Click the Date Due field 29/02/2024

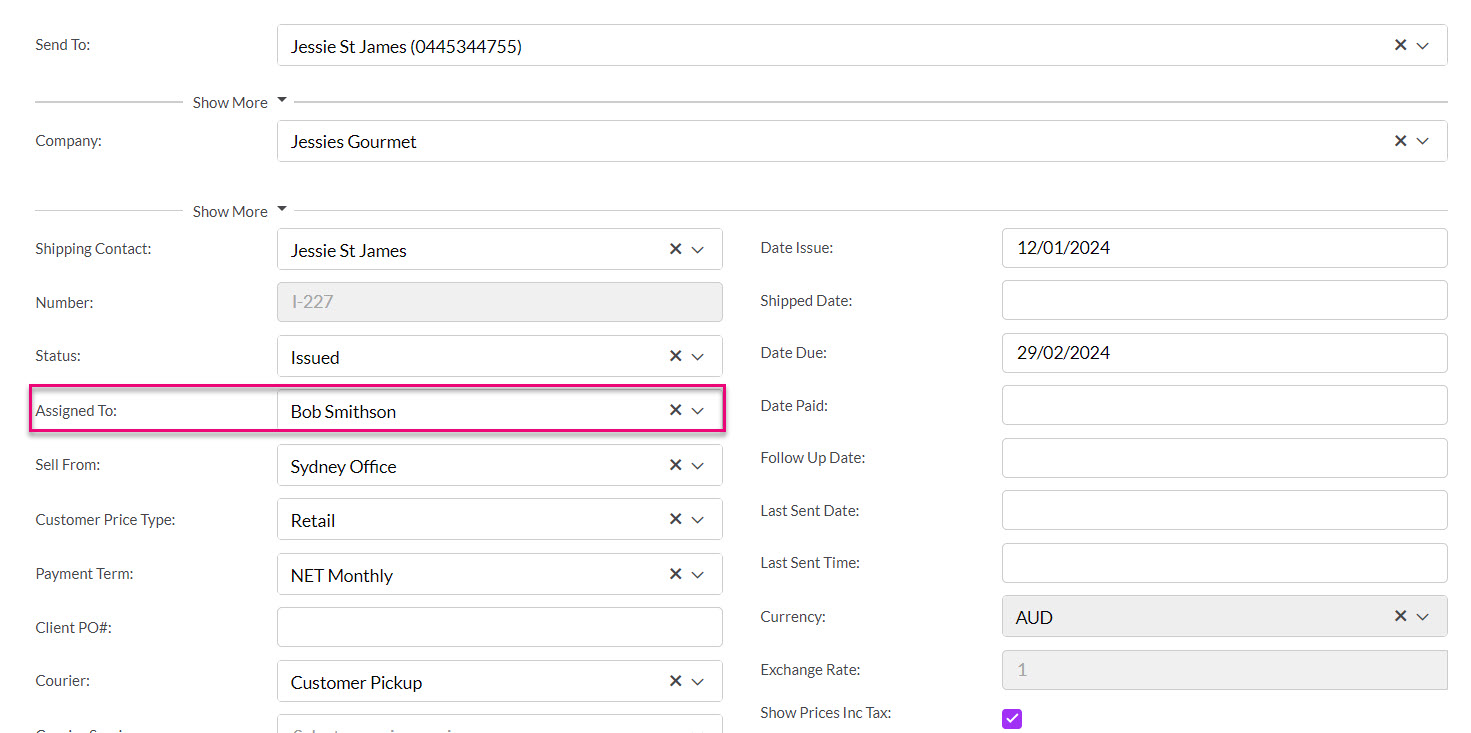click(x=1224, y=353)
